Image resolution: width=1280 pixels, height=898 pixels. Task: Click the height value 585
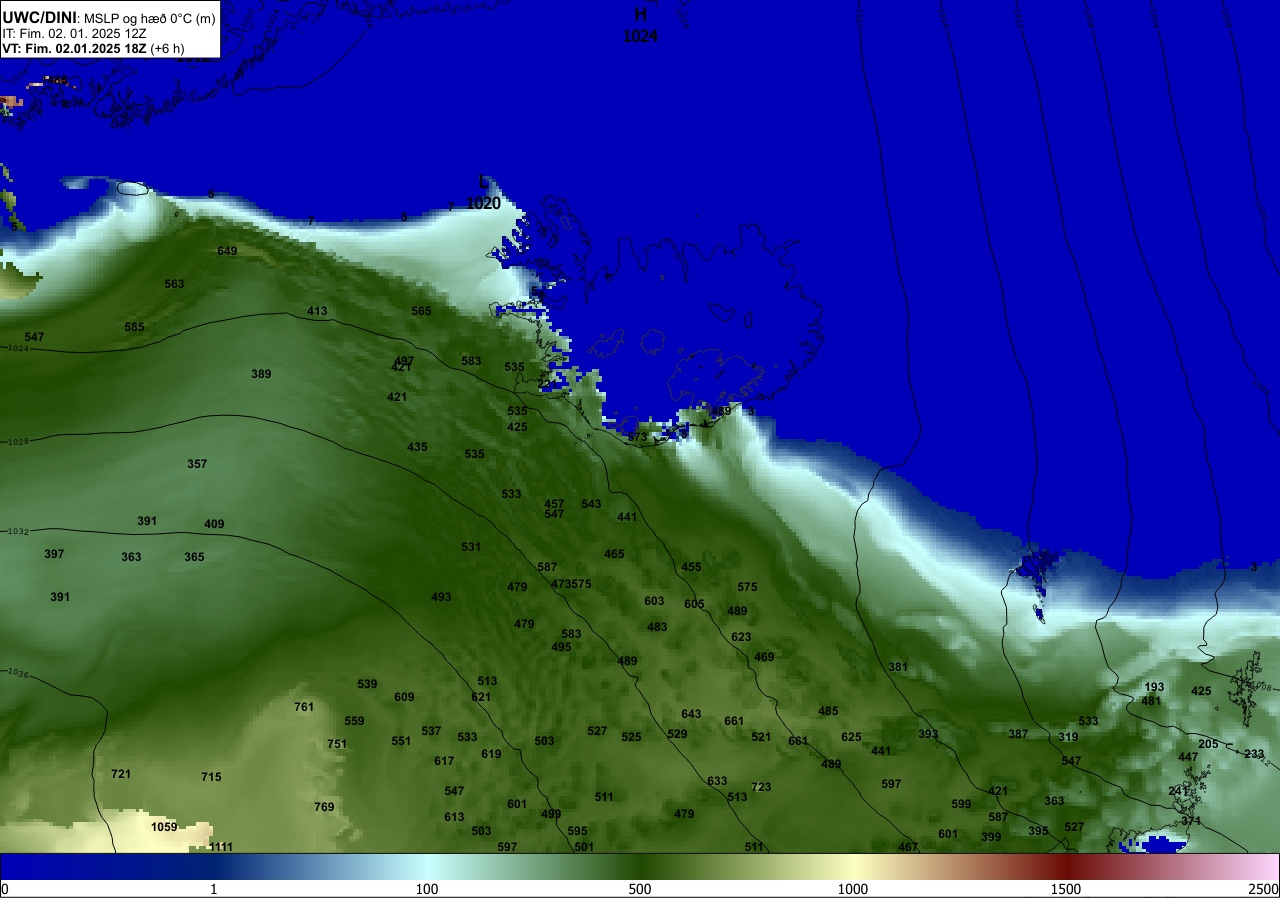pos(134,327)
